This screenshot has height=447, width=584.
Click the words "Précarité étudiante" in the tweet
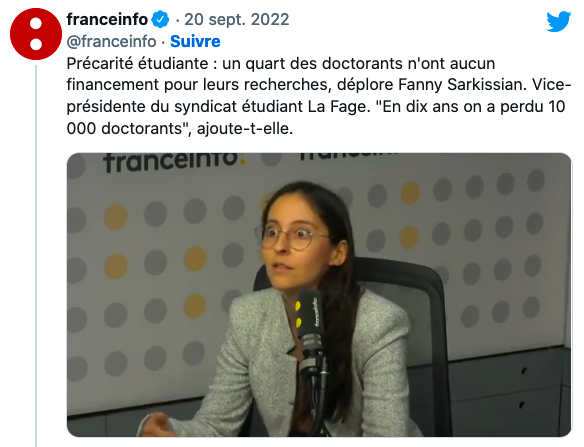pyautogui.click(x=137, y=64)
